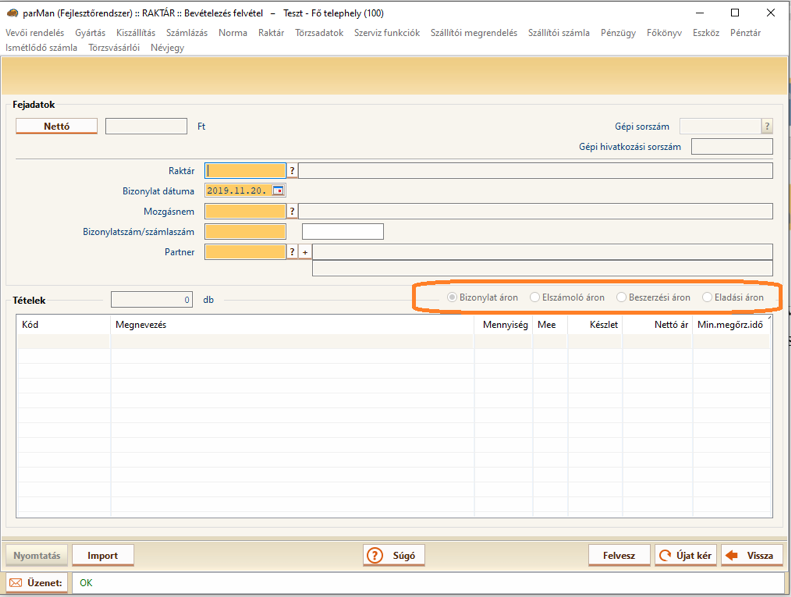Click the Nyomtatás button
The image size is (791, 597).
tap(37, 556)
